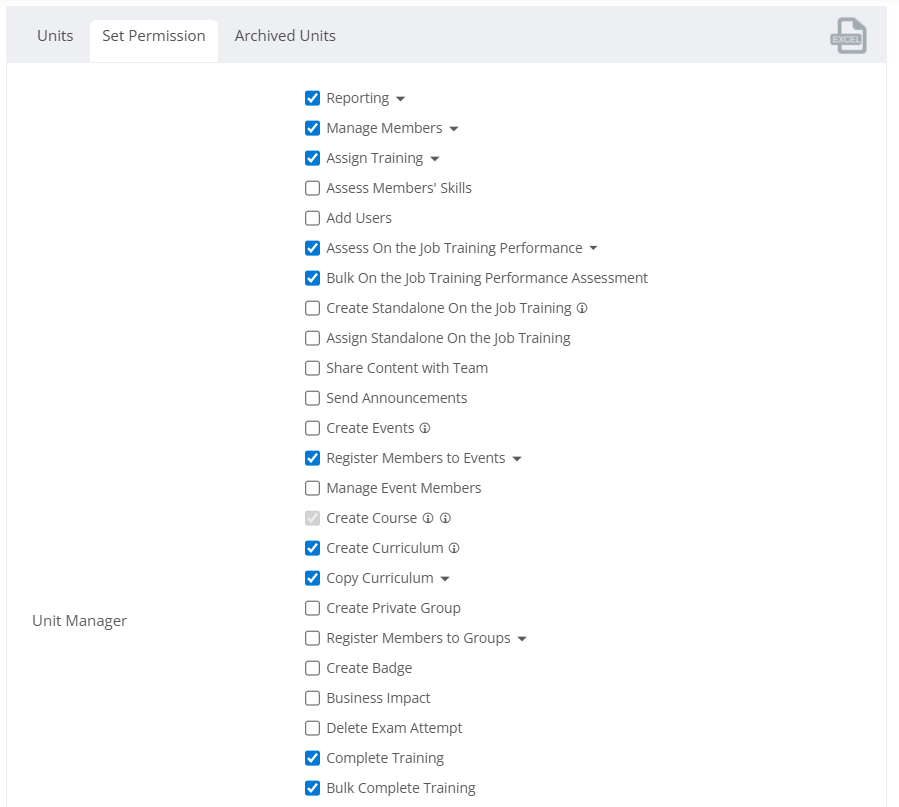Click the disabled Create Course checkbox
899x807 pixels.
312,518
